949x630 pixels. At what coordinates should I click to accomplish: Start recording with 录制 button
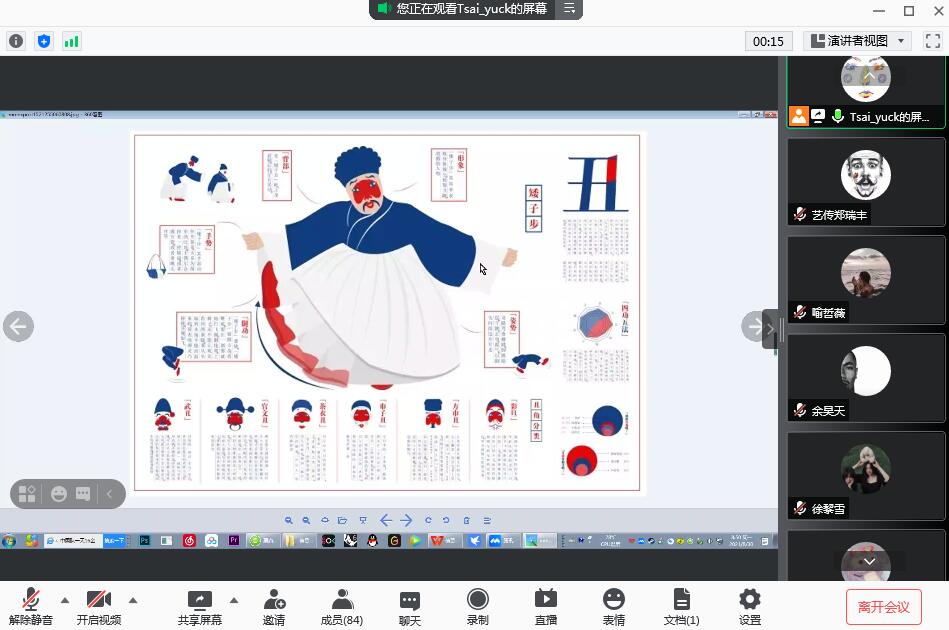pos(478,606)
